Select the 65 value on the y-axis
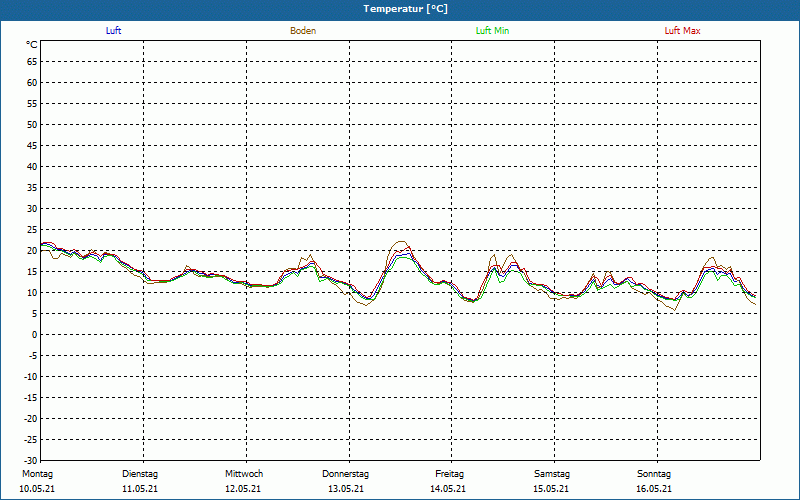The height and width of the screenshot is (500, 800). tap(32, 62)
